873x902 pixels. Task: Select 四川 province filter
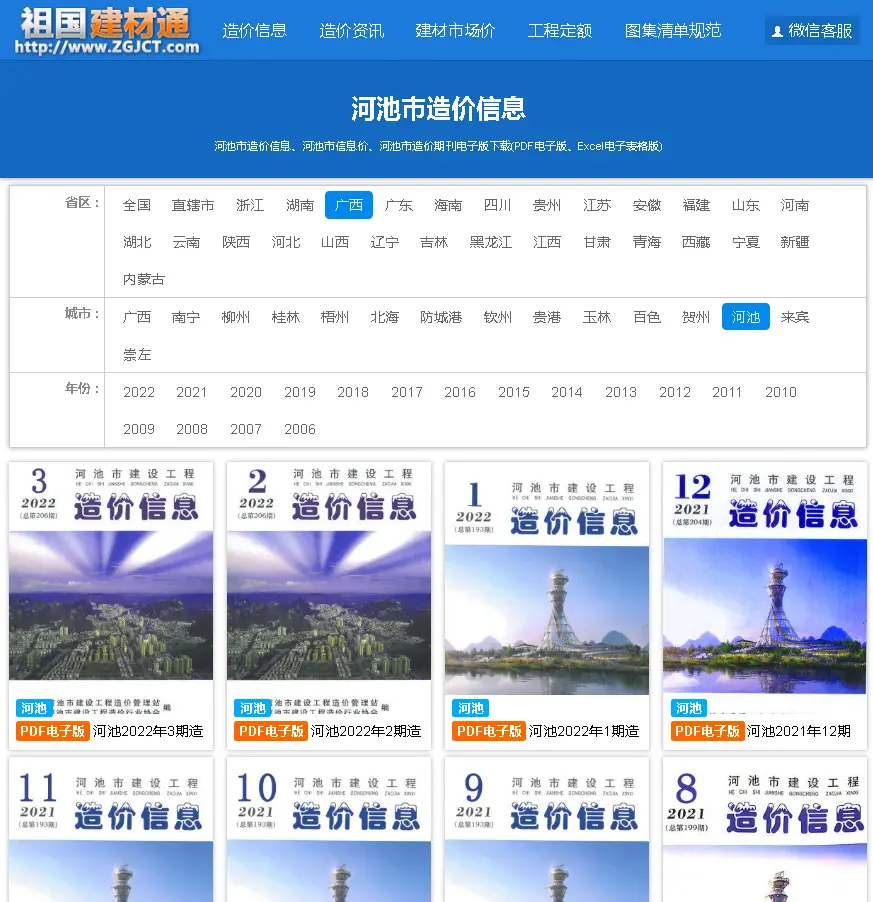point(497,205)
